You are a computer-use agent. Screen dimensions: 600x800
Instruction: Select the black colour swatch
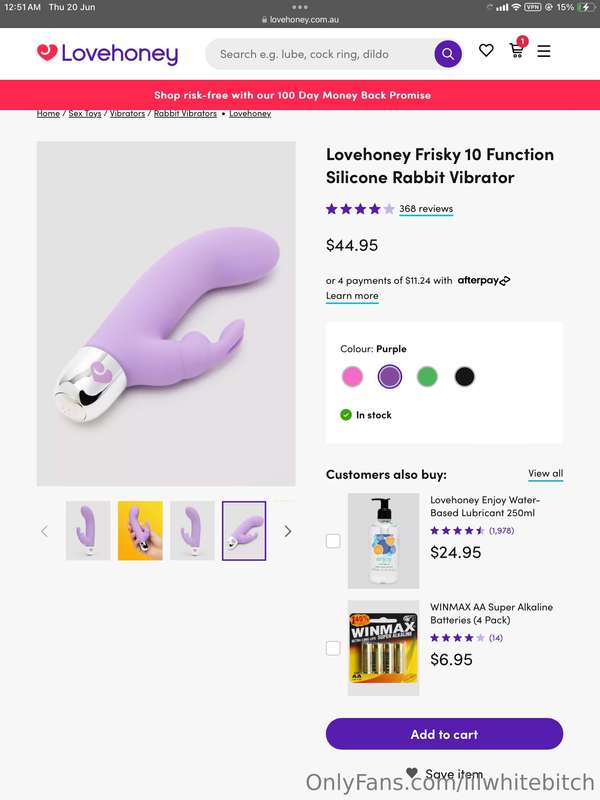pyautogui.click(x=464, y=377)
